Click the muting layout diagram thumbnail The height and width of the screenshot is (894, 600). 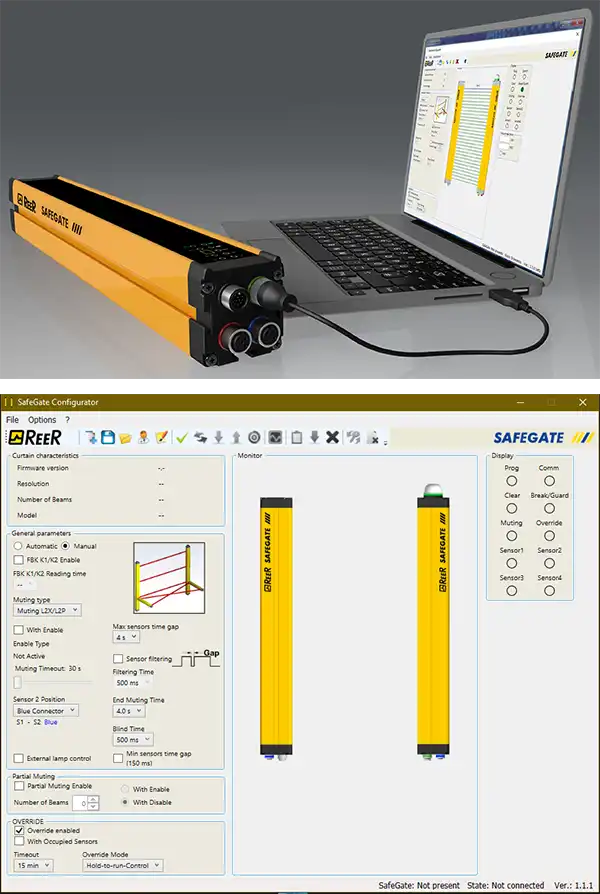point(169,578)
